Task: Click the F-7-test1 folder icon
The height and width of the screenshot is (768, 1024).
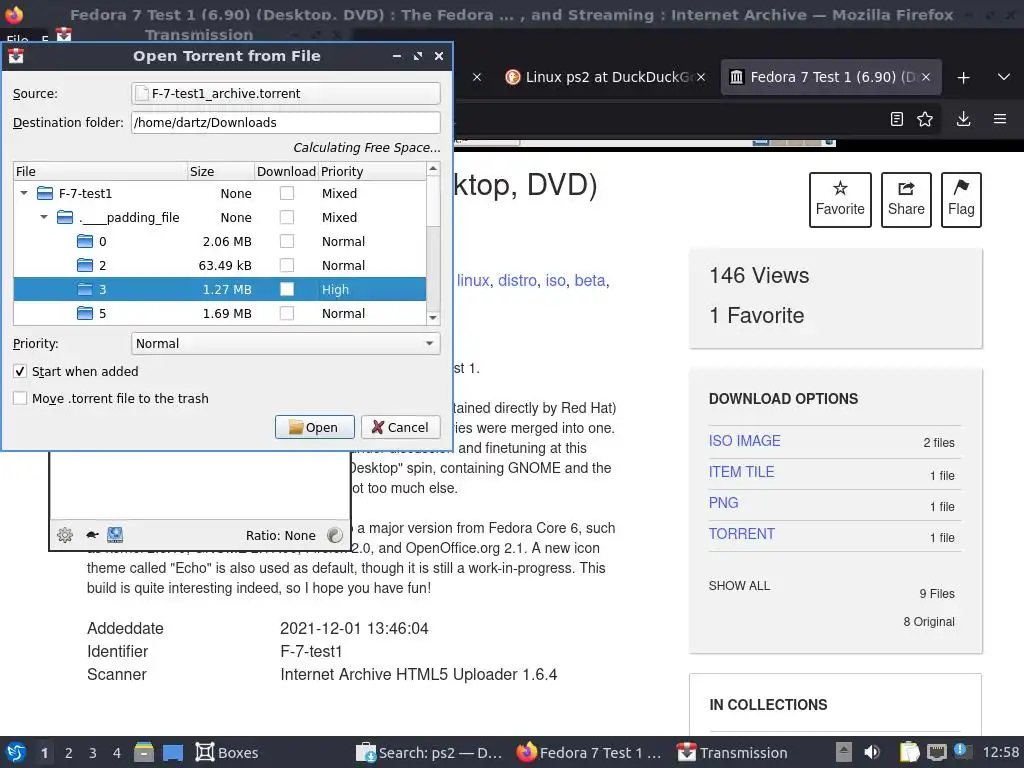Action: coord(45,193)
